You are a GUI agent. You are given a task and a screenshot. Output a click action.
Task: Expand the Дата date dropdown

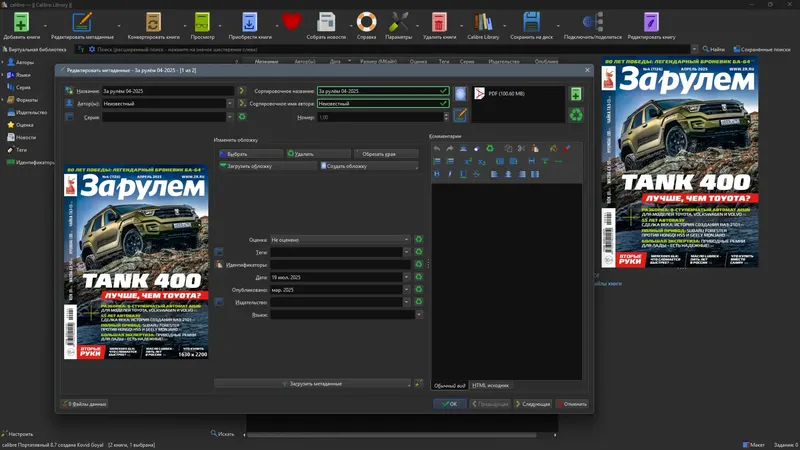click(406, 277)
